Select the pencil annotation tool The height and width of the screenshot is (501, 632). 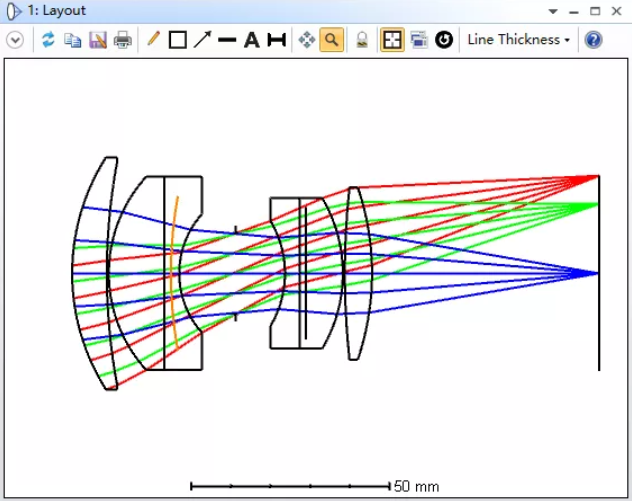[x=153, y=40]
